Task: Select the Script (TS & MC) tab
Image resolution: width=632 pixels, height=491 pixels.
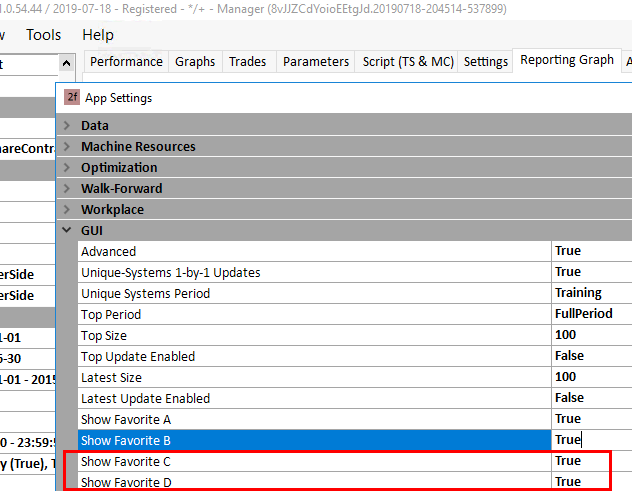Action: [x=407, y=62]
